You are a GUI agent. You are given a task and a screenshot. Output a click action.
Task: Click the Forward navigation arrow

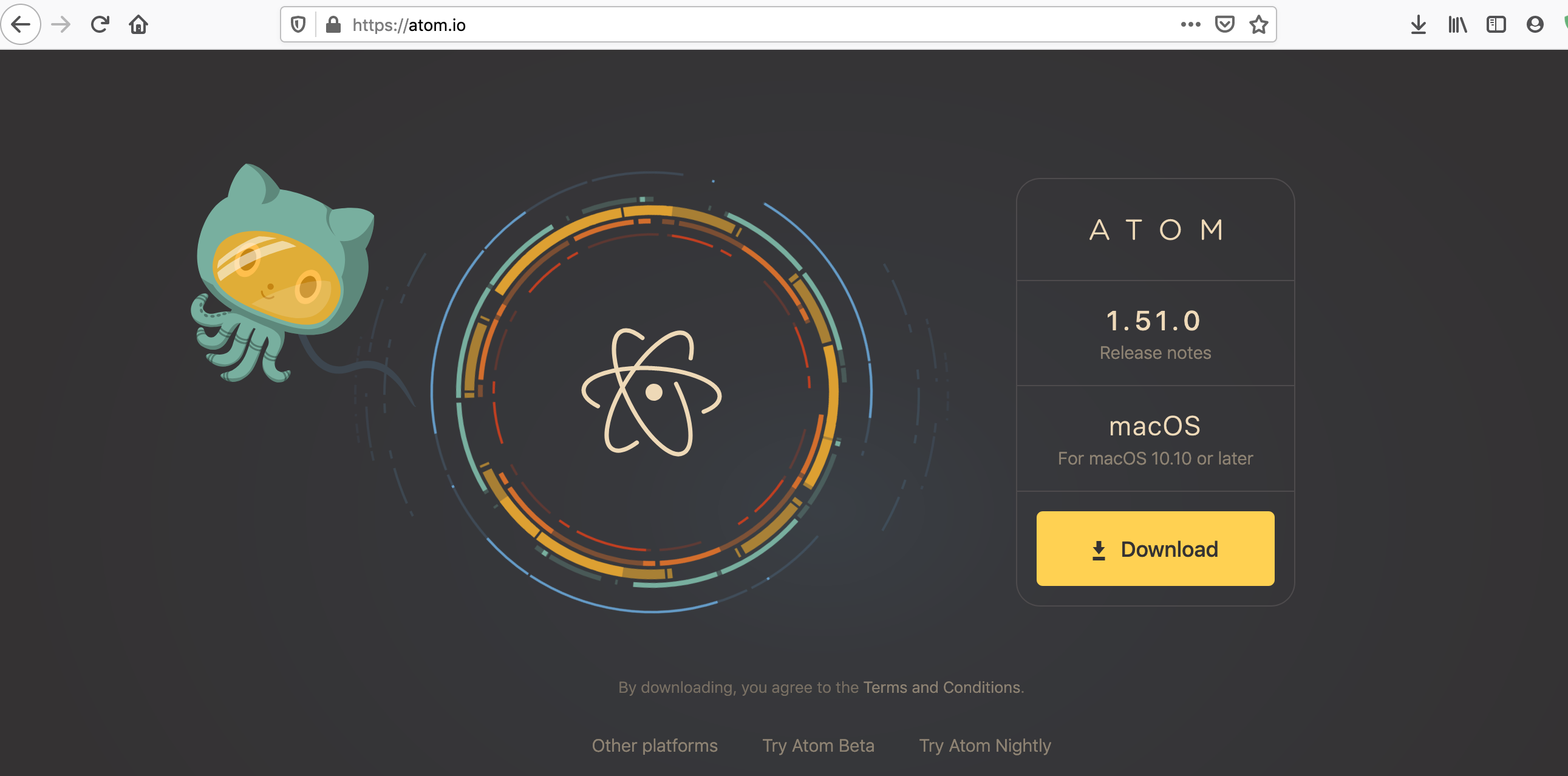(x=61, y=24)
